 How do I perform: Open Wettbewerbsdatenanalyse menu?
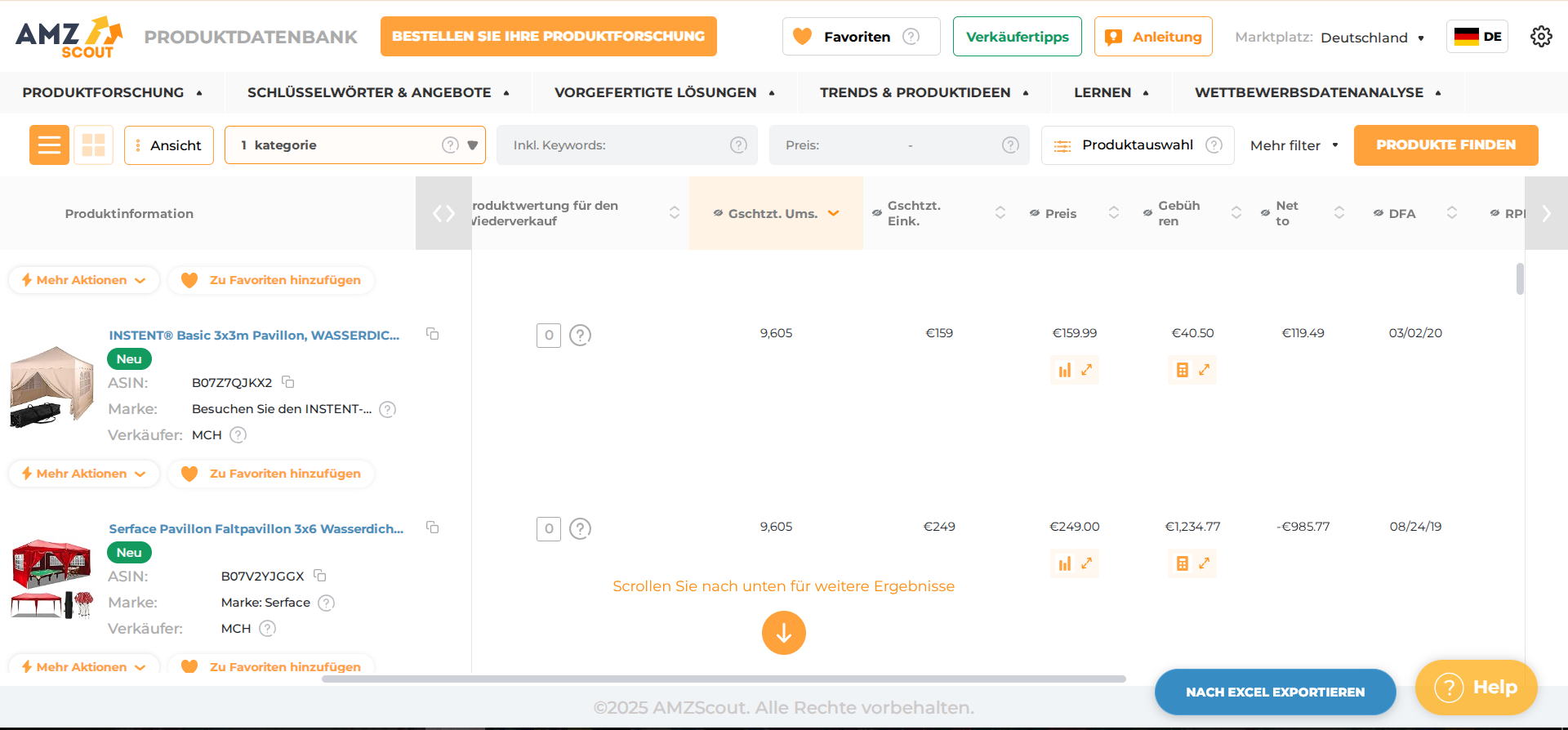click(1319, 92)
